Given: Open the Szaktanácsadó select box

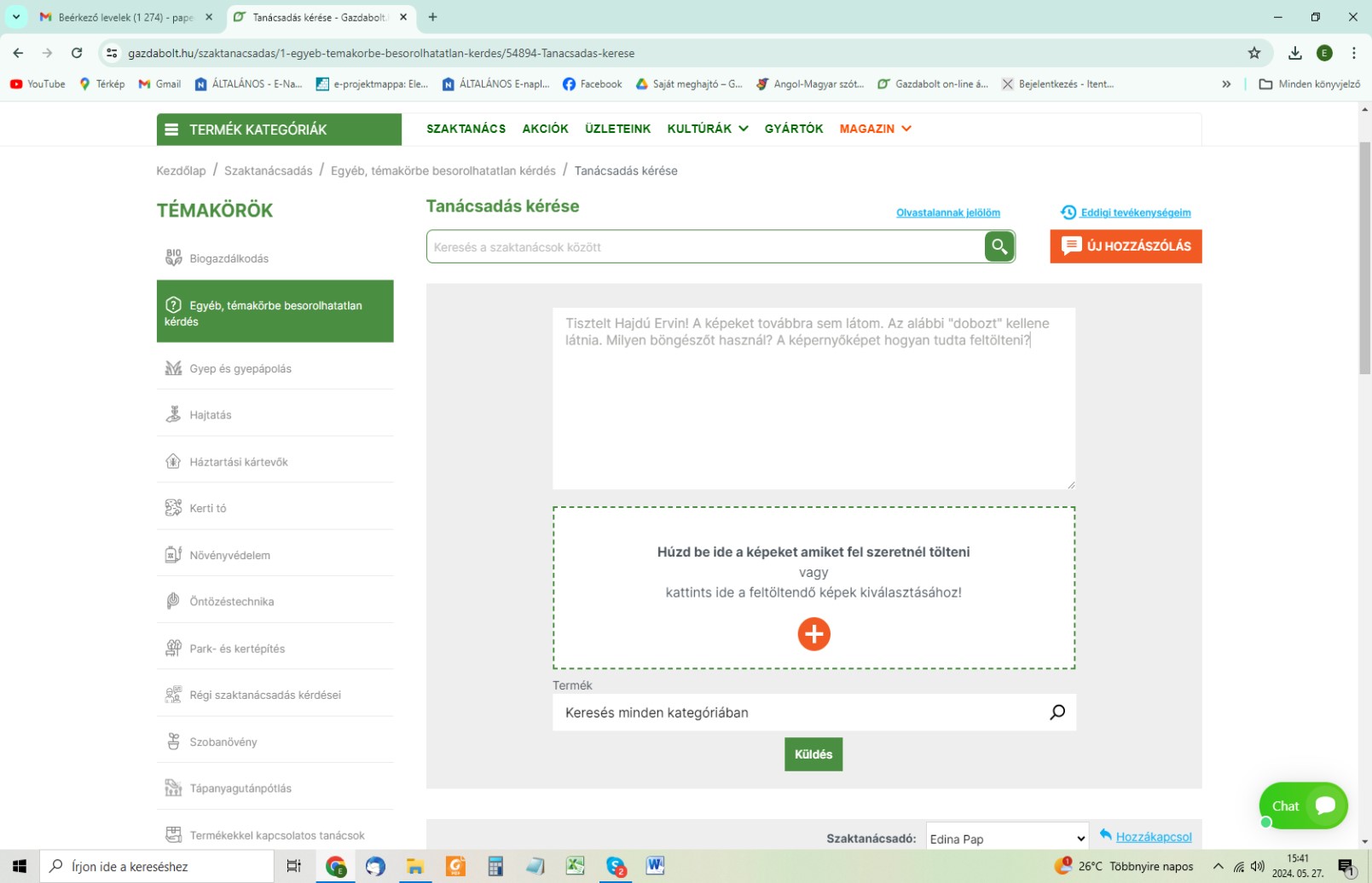Looking at the screenshot, I should coord(1007,839).
